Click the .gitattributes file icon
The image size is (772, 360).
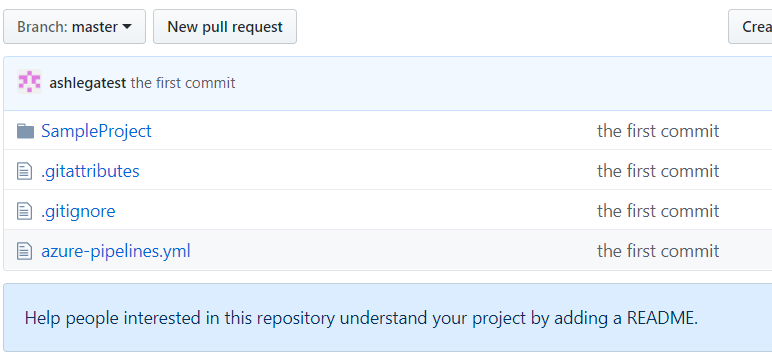(x=25, y=171)
